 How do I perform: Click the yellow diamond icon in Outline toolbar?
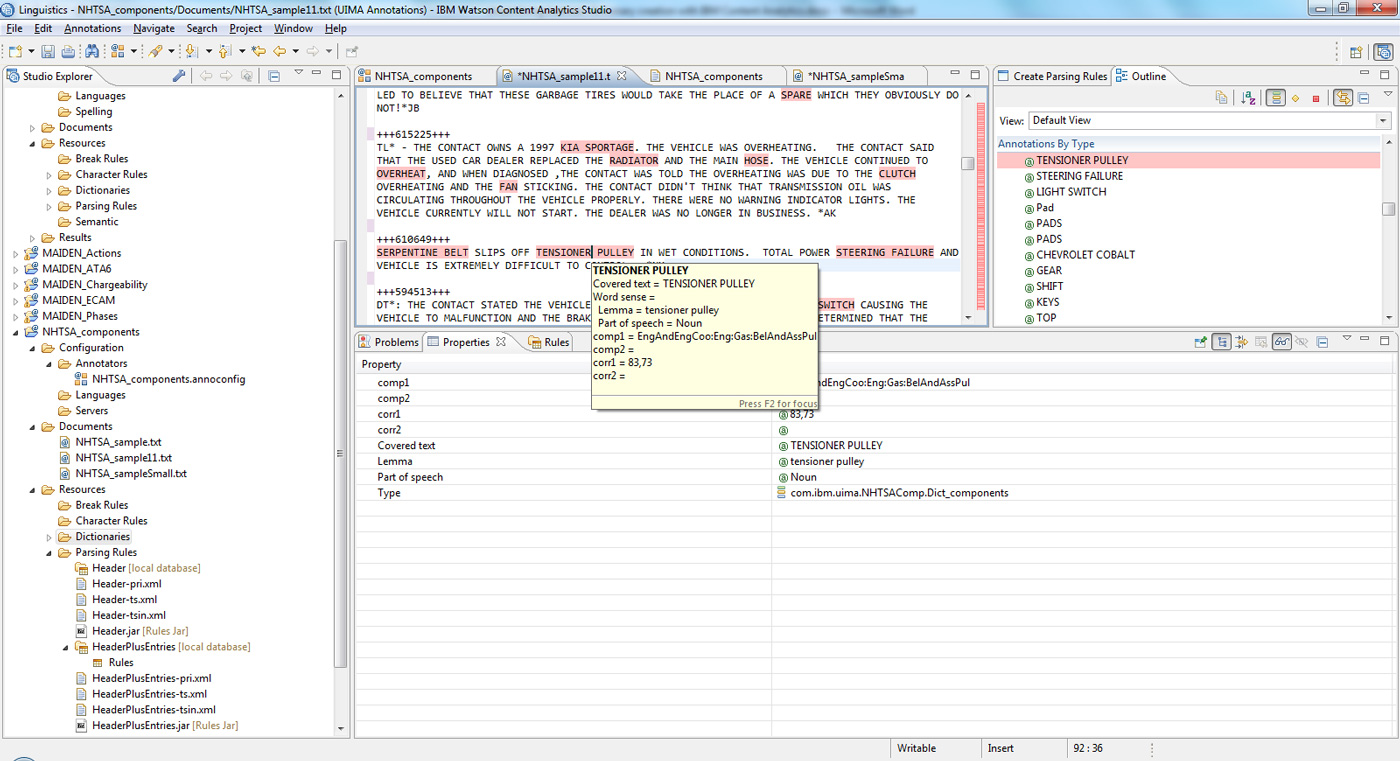click(x=1295, y=98)
